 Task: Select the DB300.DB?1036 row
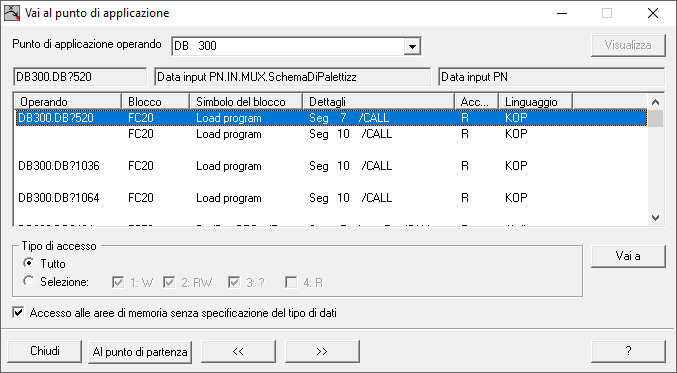(x=331, y=166)
